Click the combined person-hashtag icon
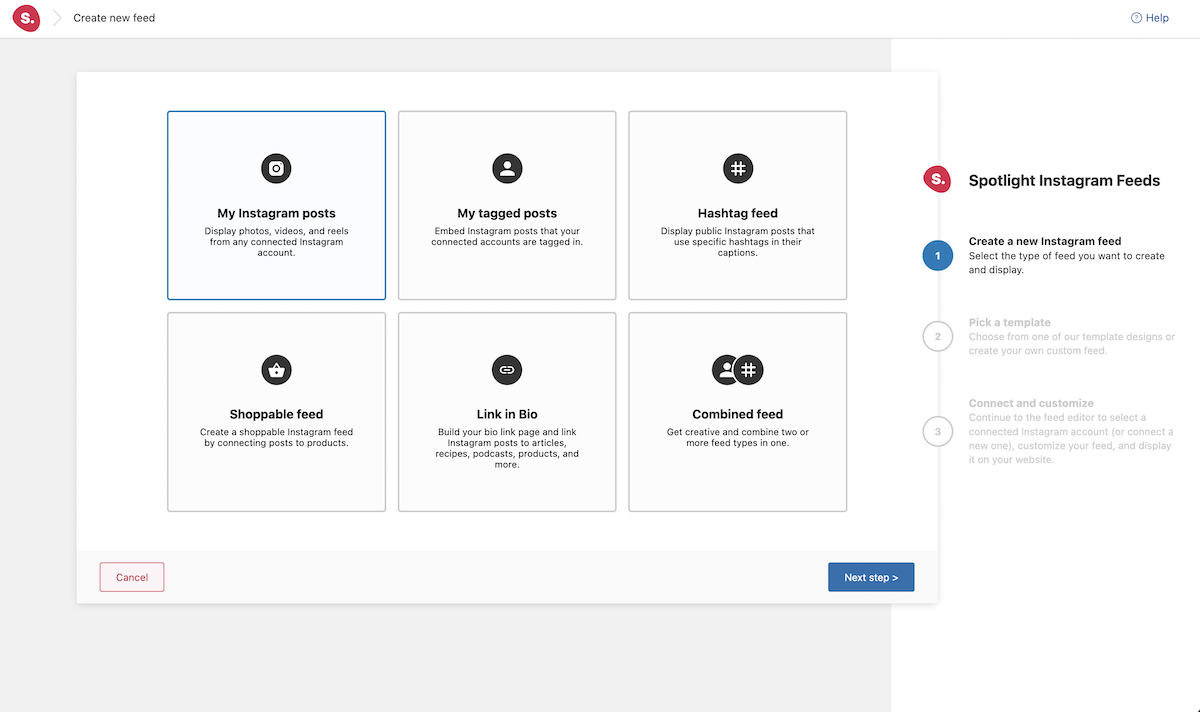The height and width of the screenshot is (712, 1200). click(x=738, y=370)
